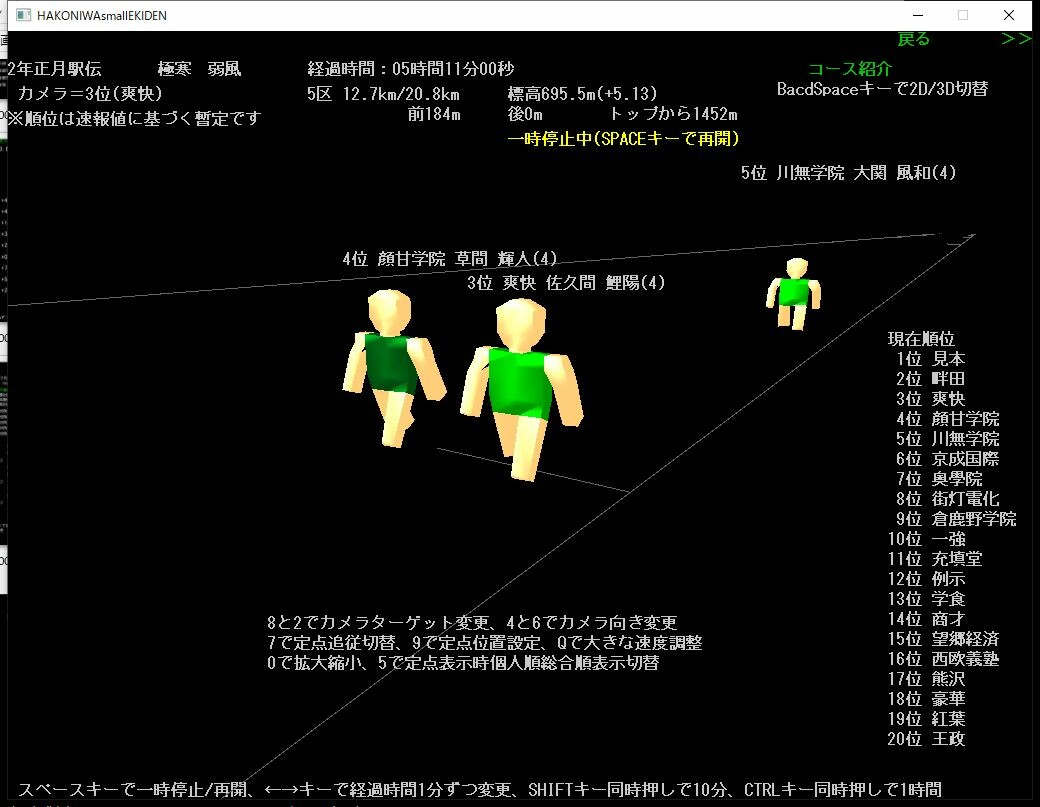Select 20位 王政 at rankings bottom

925,739
